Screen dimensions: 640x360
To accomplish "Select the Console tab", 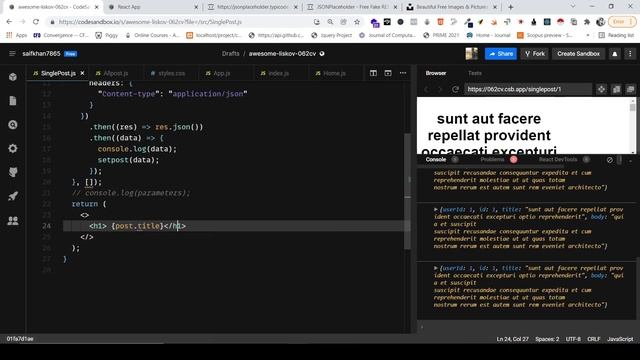I will click(436, 160).
